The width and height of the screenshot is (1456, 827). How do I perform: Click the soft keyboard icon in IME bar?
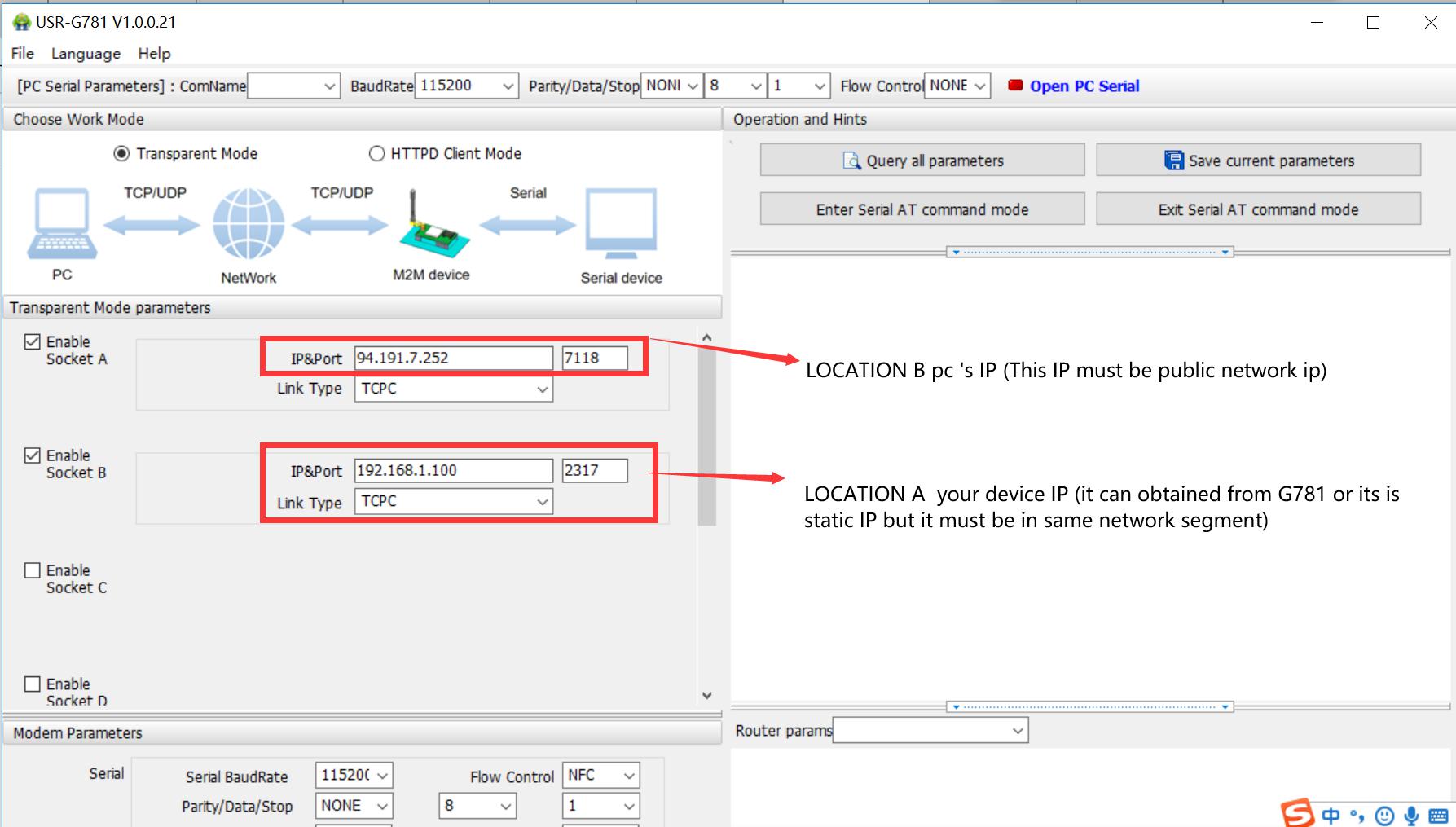pyautogui.click(x=1438, y=816)
